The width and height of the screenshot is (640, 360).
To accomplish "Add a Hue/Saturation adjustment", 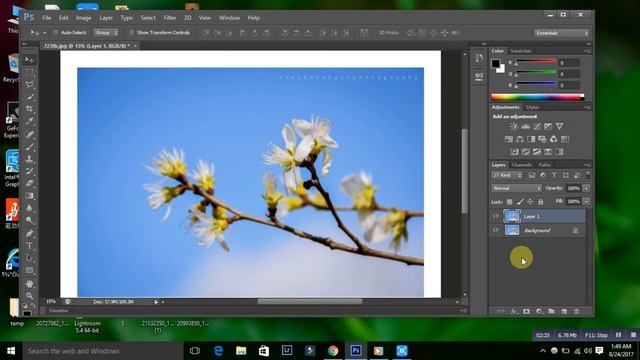I will coord(509,139).
